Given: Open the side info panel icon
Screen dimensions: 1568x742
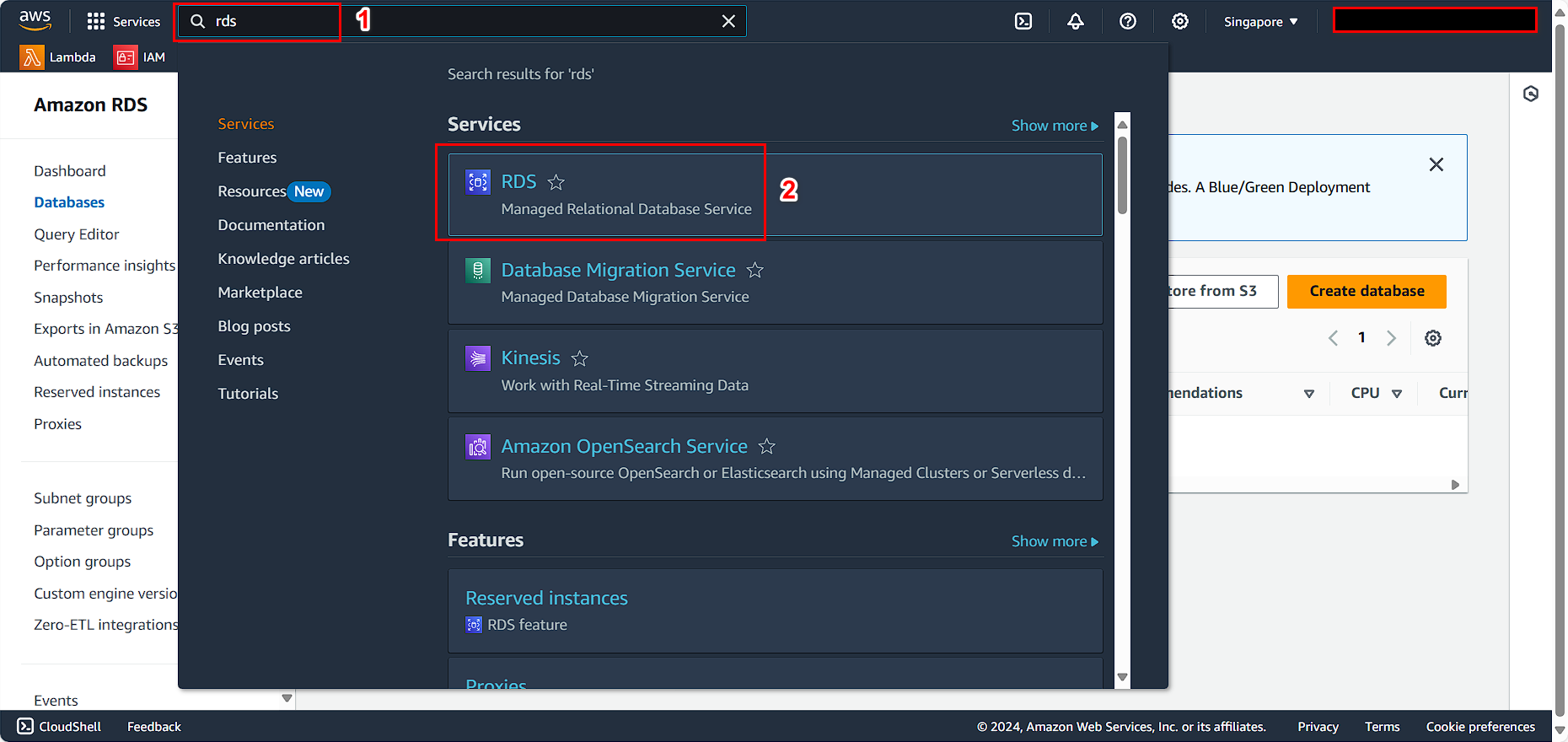Looking at the screenshot, I should [1531, 94].
